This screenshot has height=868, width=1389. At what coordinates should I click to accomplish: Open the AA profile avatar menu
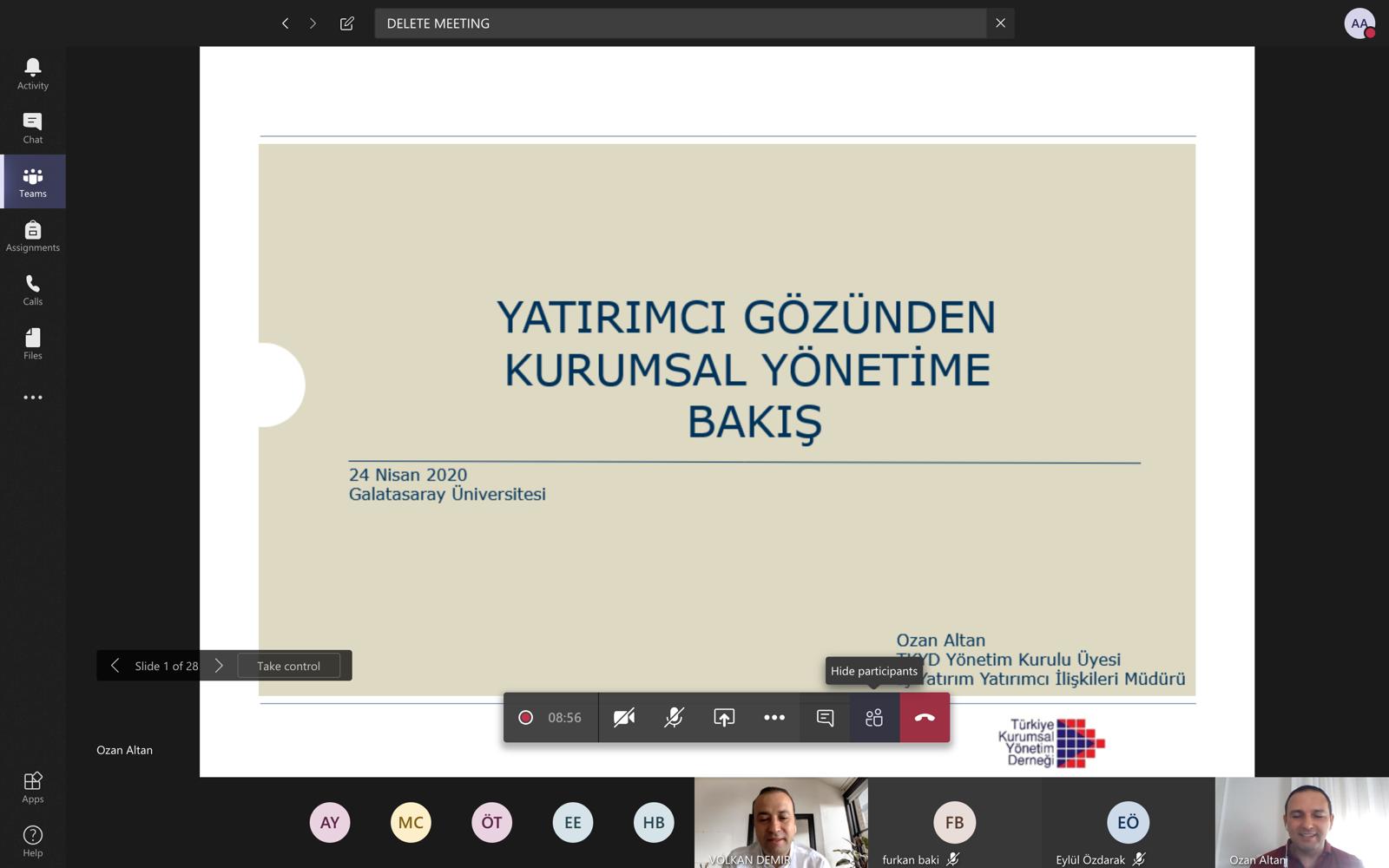point(1359,23)
